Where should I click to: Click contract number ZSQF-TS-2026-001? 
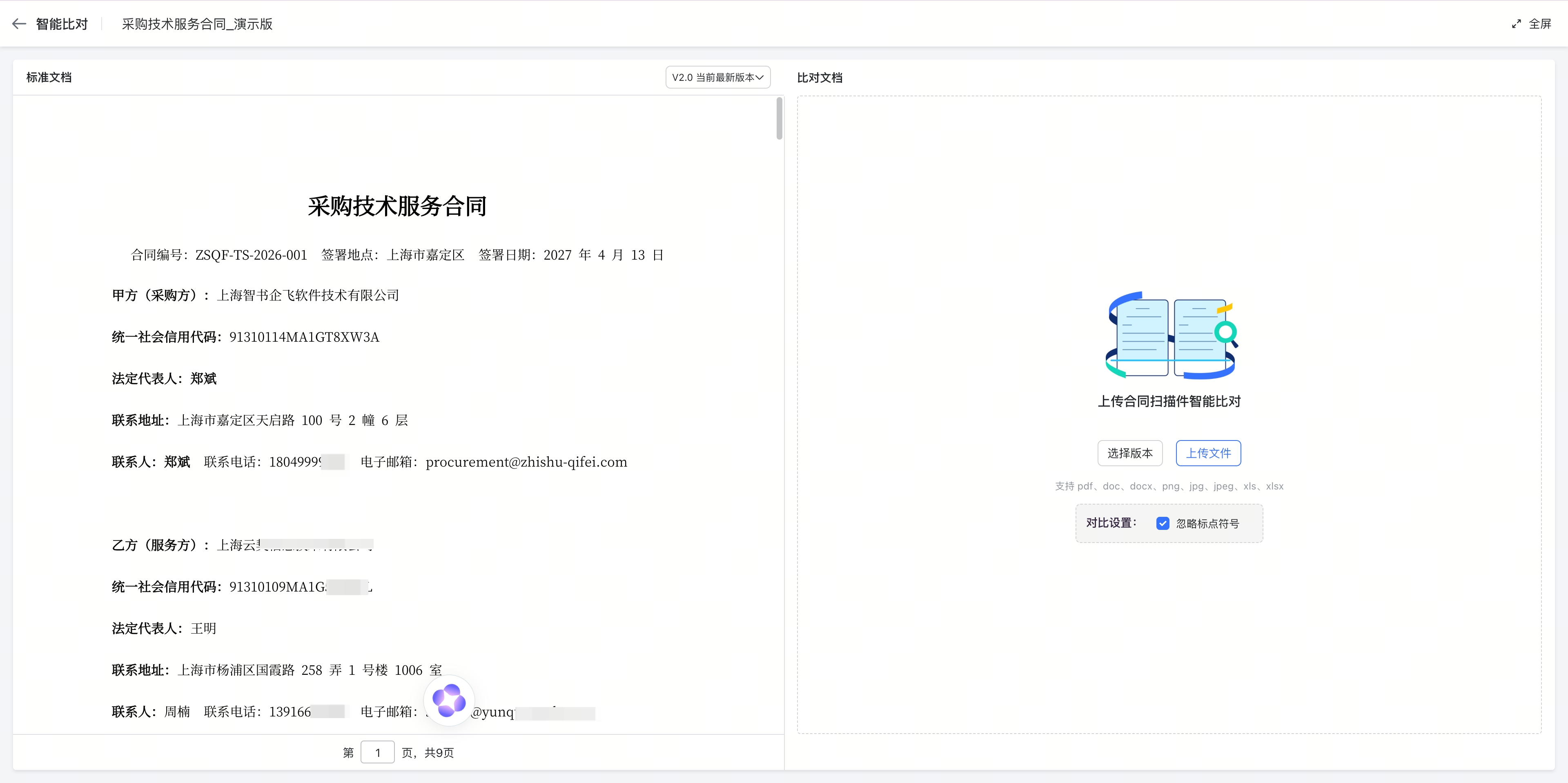[x=251, y=255]
